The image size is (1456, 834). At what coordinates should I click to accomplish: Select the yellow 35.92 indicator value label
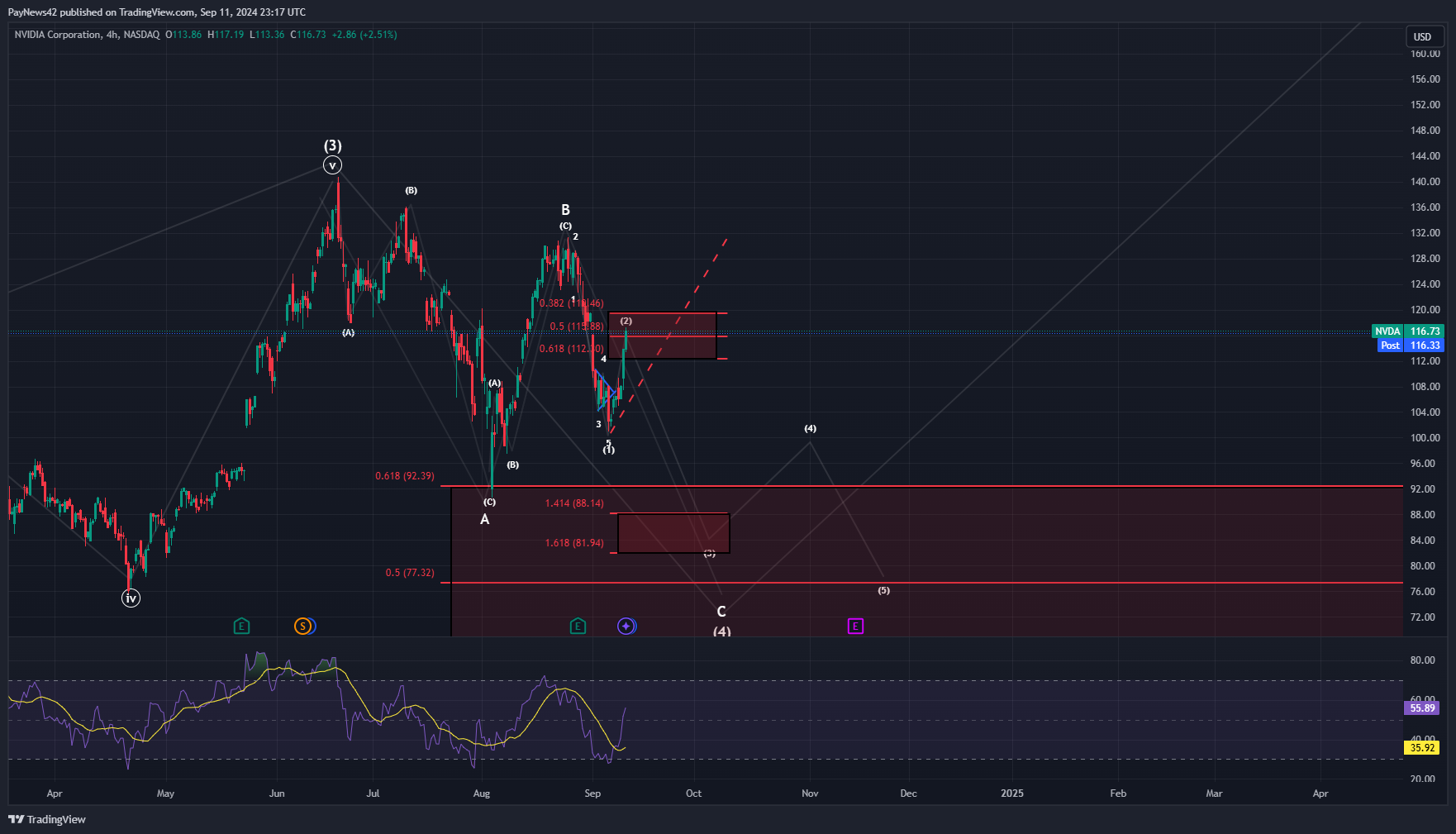[x=1422, y=747]
